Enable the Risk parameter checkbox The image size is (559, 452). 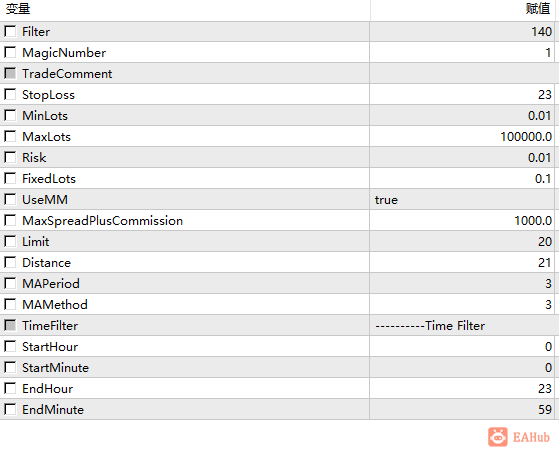pos(10,157)
